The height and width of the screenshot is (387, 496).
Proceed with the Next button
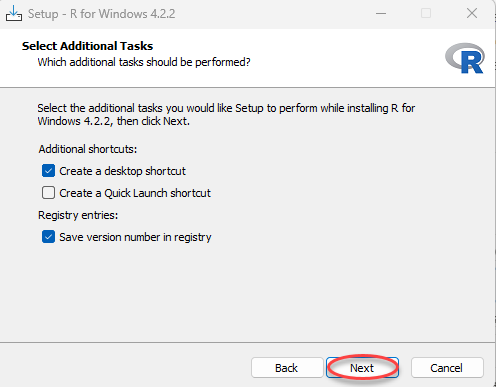362,368
